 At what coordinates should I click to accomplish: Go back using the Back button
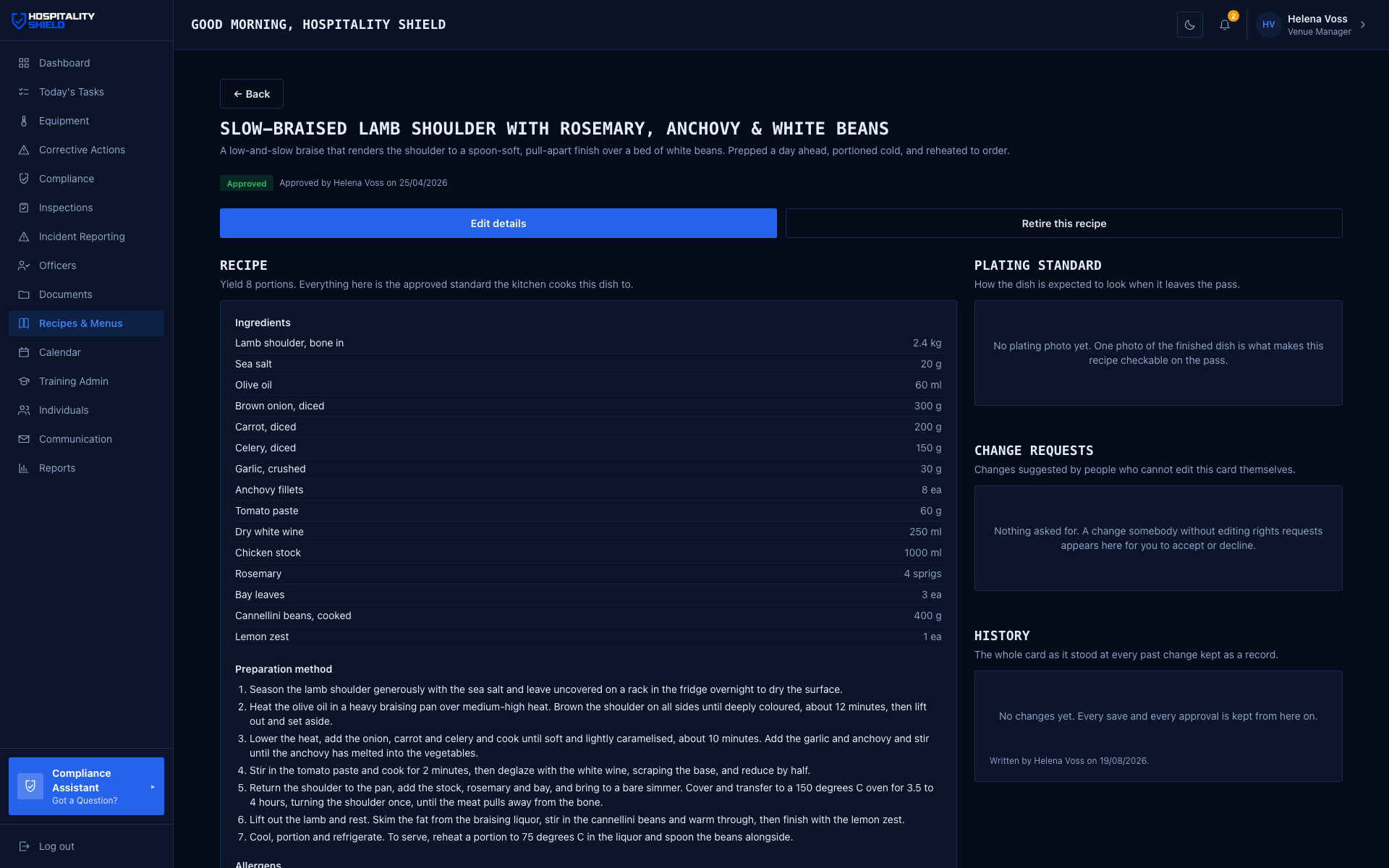coord(251,94)
